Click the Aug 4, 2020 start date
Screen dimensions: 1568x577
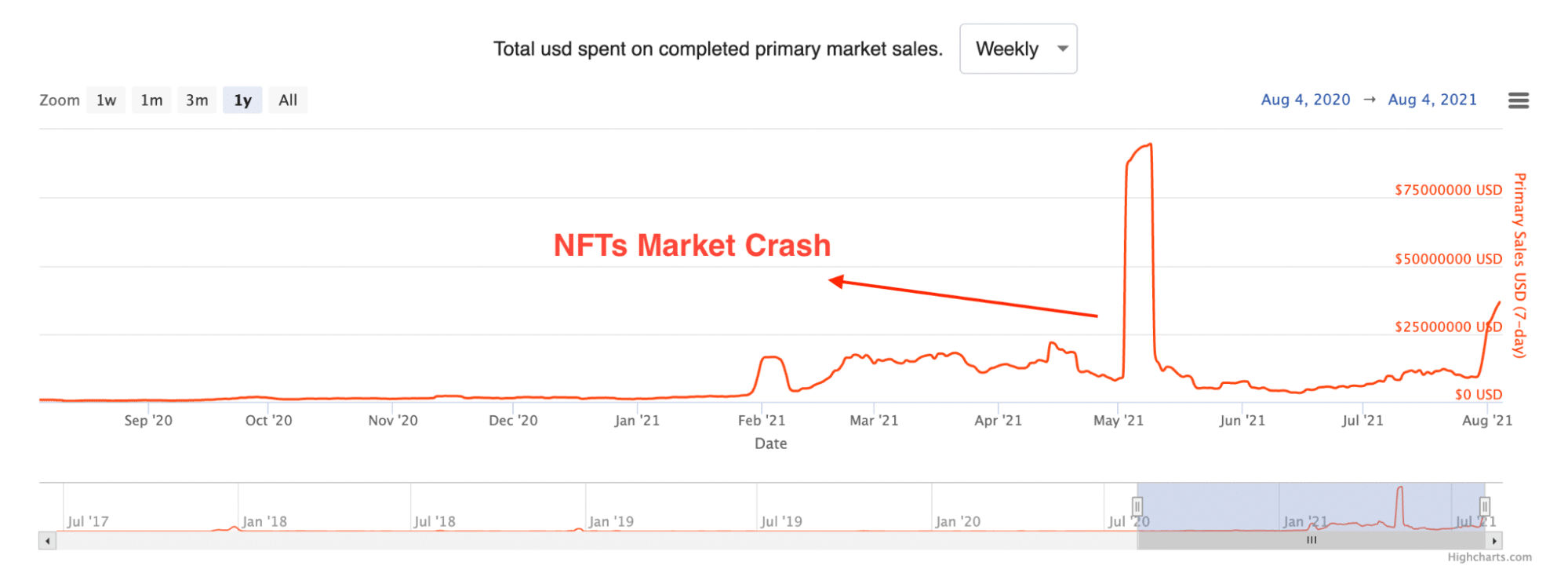(1304, 99)
